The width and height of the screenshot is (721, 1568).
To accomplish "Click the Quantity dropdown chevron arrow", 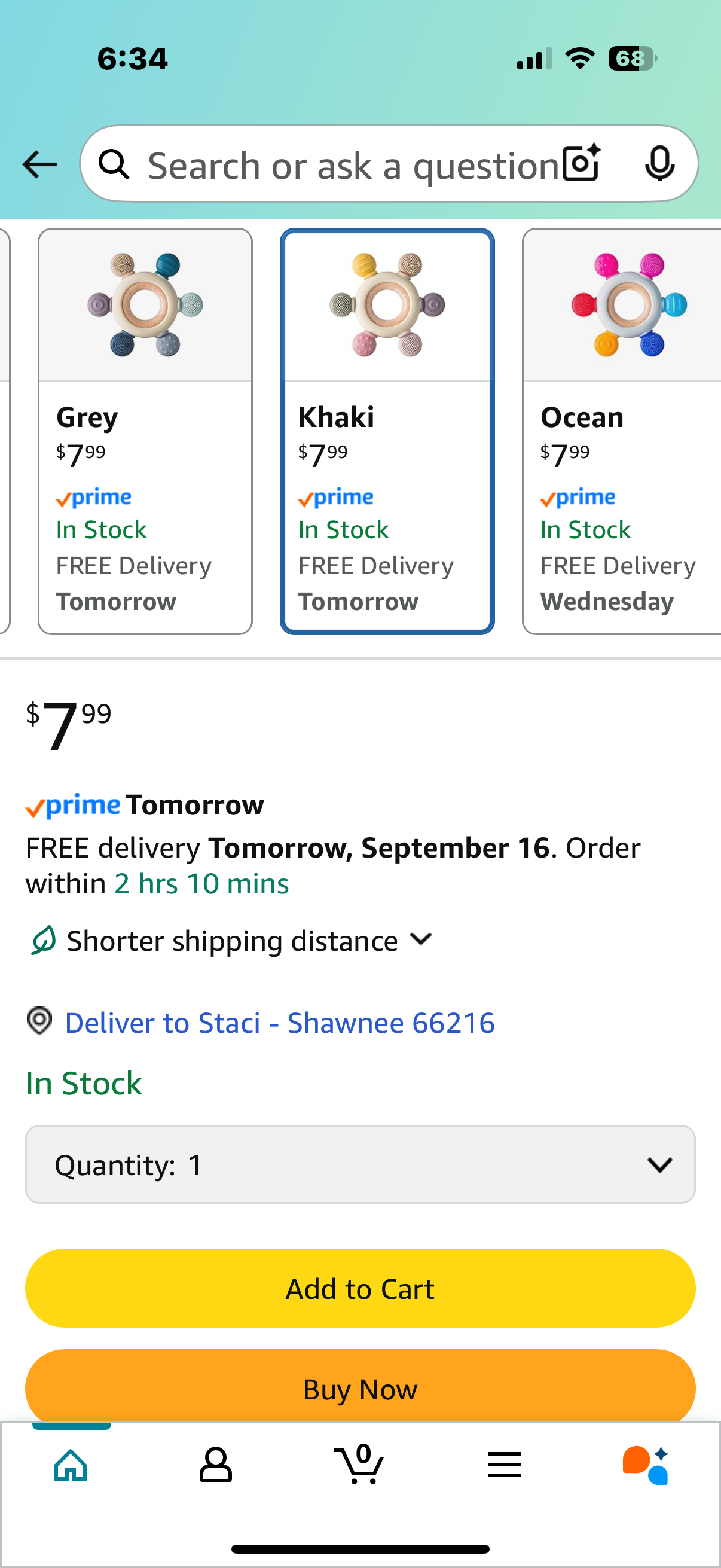I will [659, 1165].
